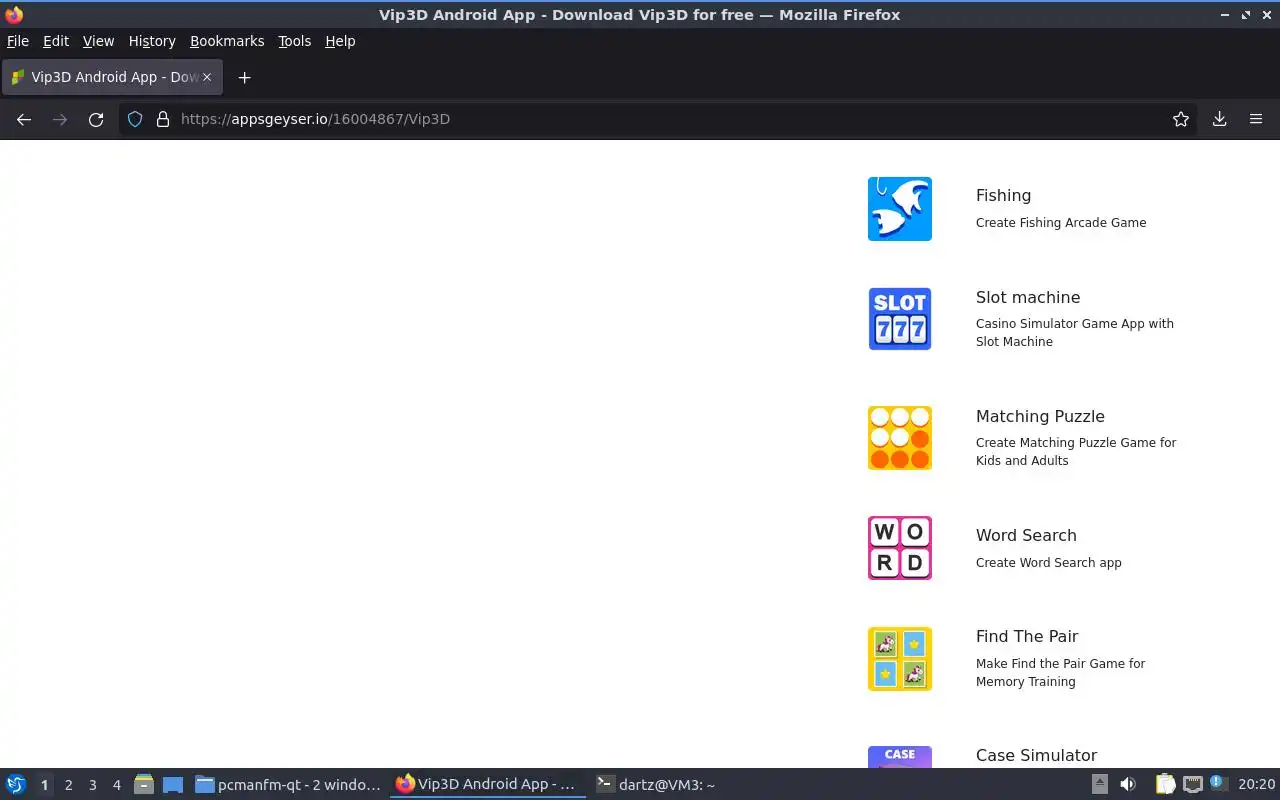Screen dimensions: 1280x800
Task: Switch to virtual desktop 1
Action: pyautogui.click(x=44, y=785)
